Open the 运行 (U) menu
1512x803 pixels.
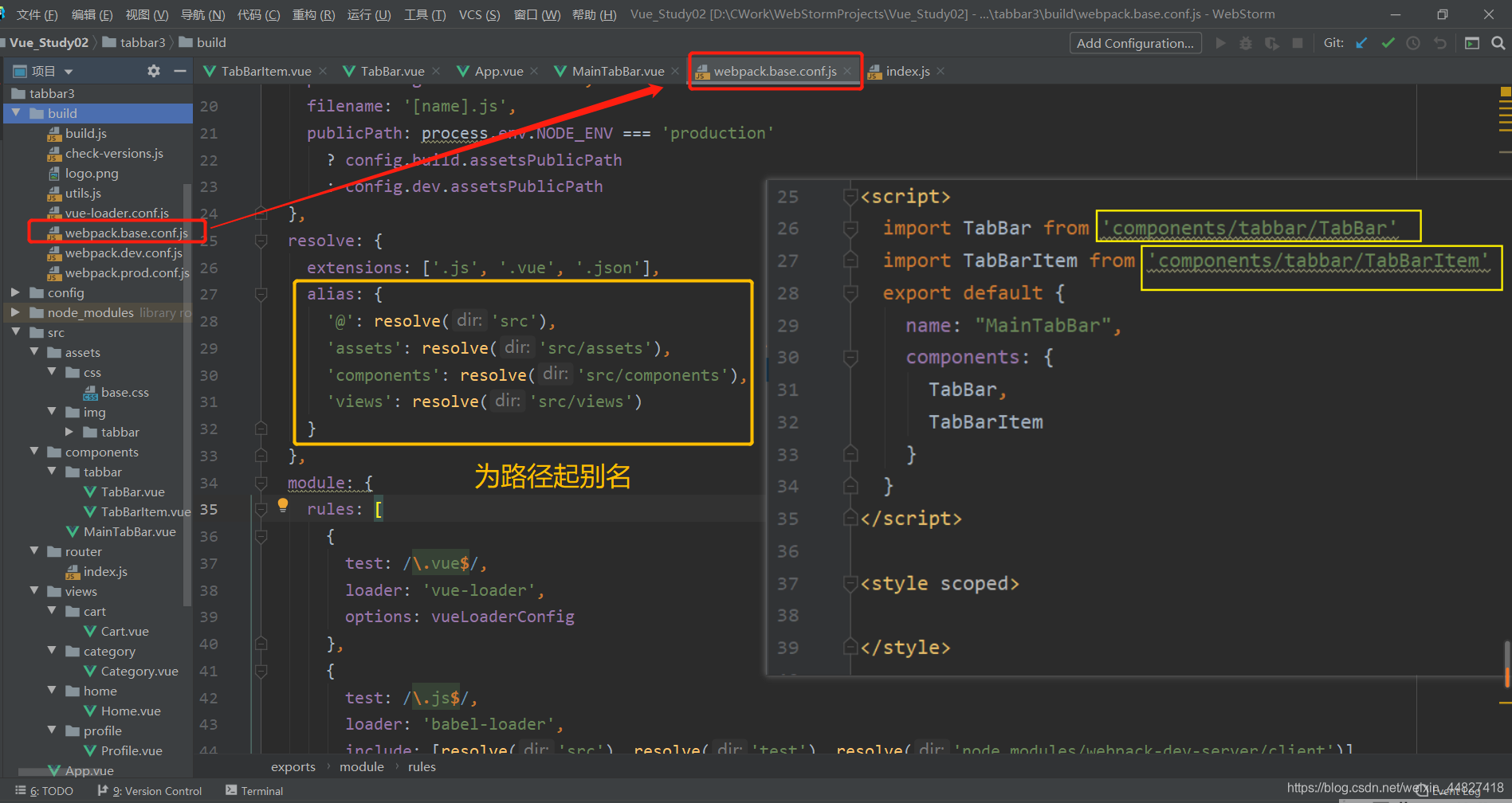click(368, 14)
